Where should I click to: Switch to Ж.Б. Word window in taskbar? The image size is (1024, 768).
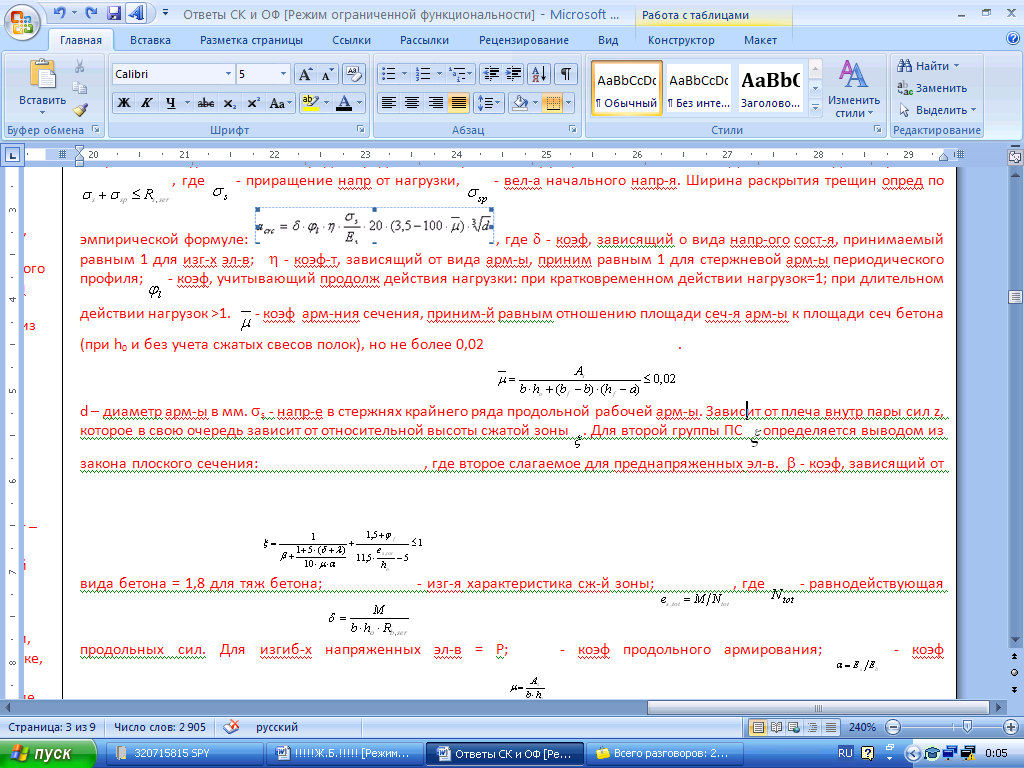click(344, 754)
